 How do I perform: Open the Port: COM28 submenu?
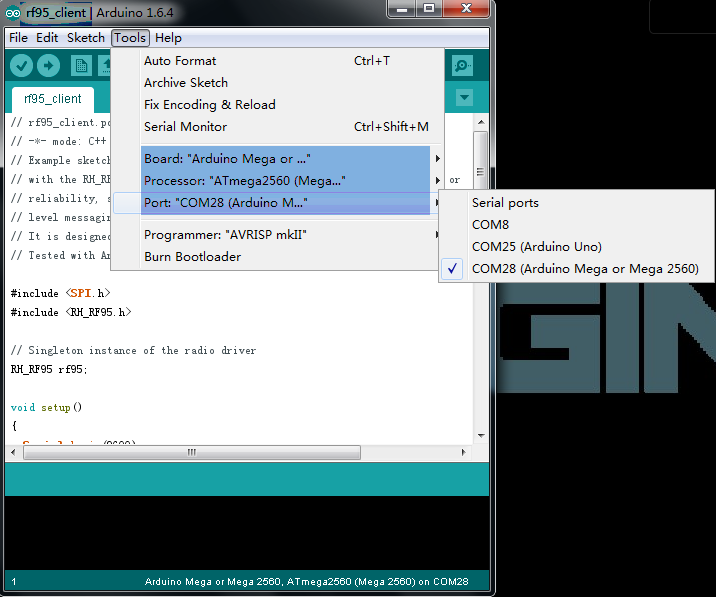point(277,202)
